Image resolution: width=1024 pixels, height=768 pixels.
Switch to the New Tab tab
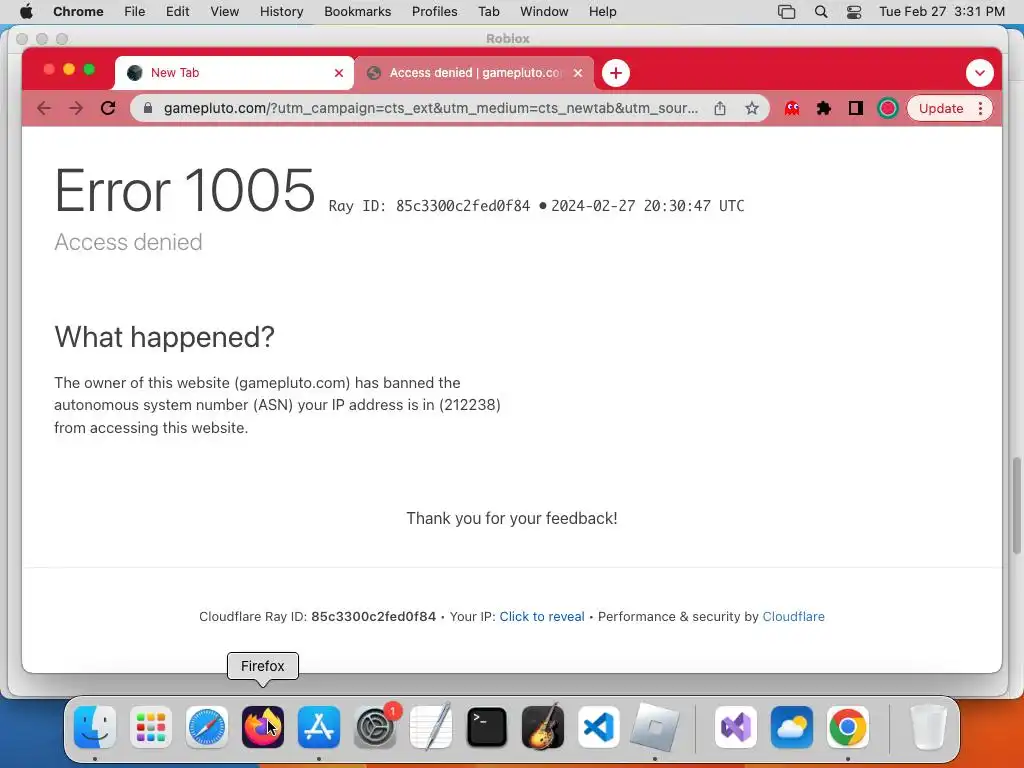[x=234, y=73]
